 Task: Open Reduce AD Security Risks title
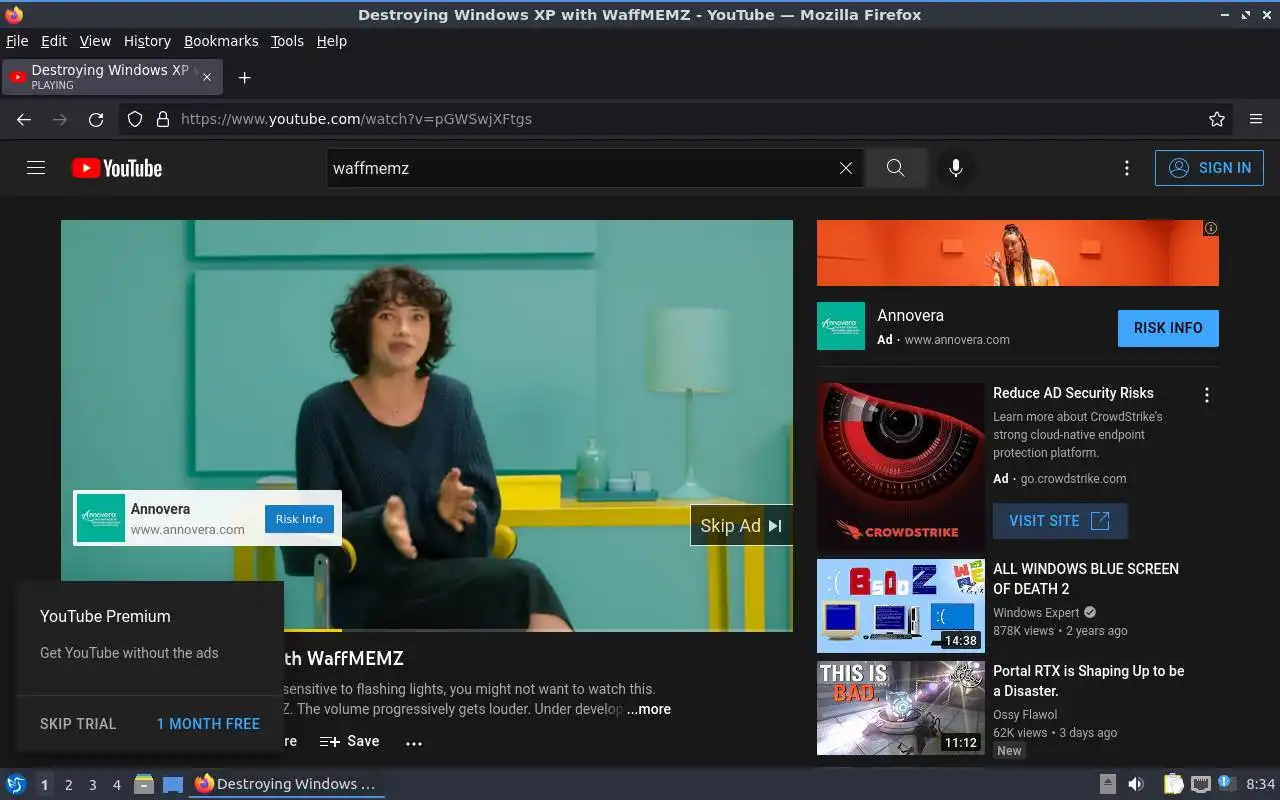tap(1073, 393)
